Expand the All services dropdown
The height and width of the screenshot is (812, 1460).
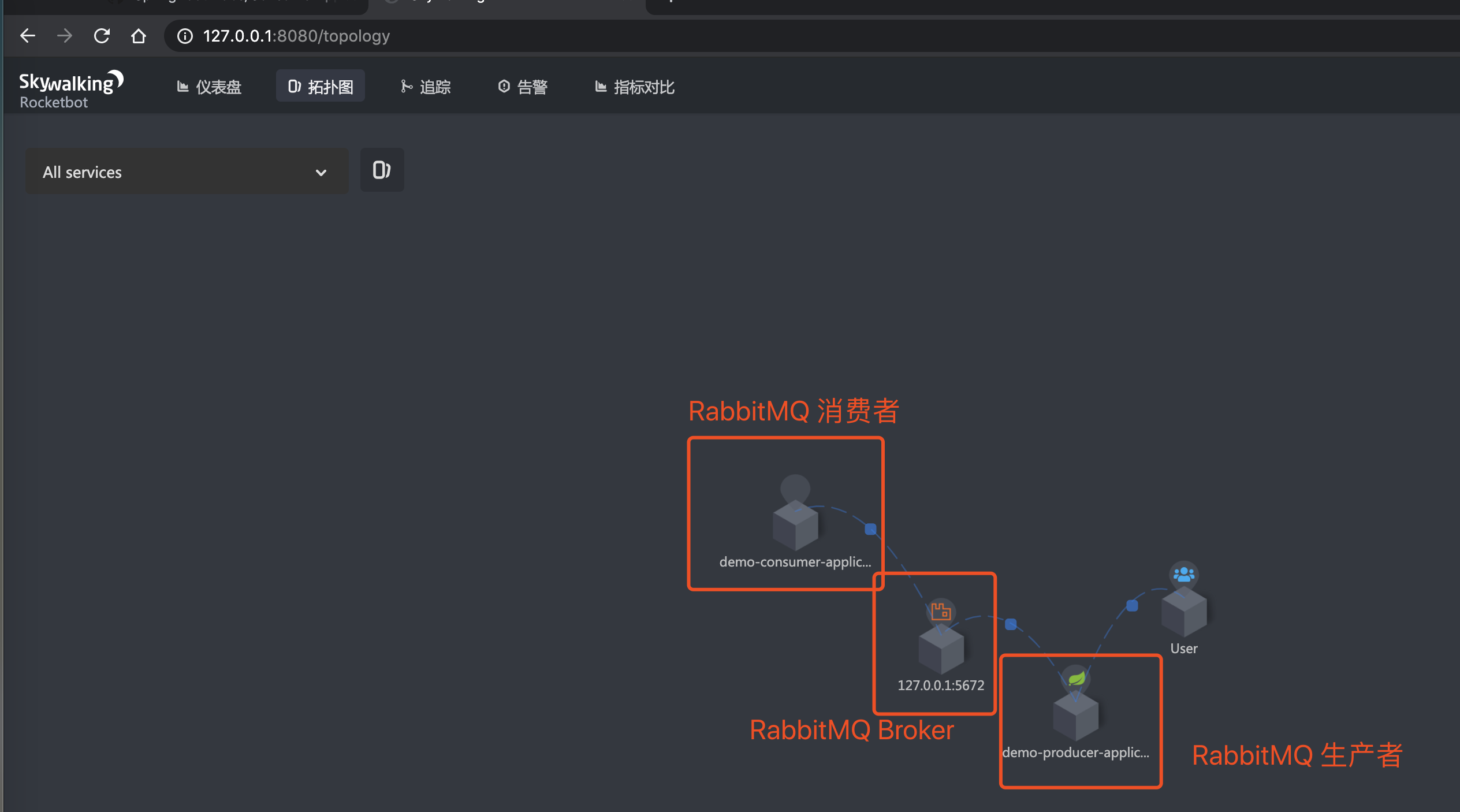(187, 172)
